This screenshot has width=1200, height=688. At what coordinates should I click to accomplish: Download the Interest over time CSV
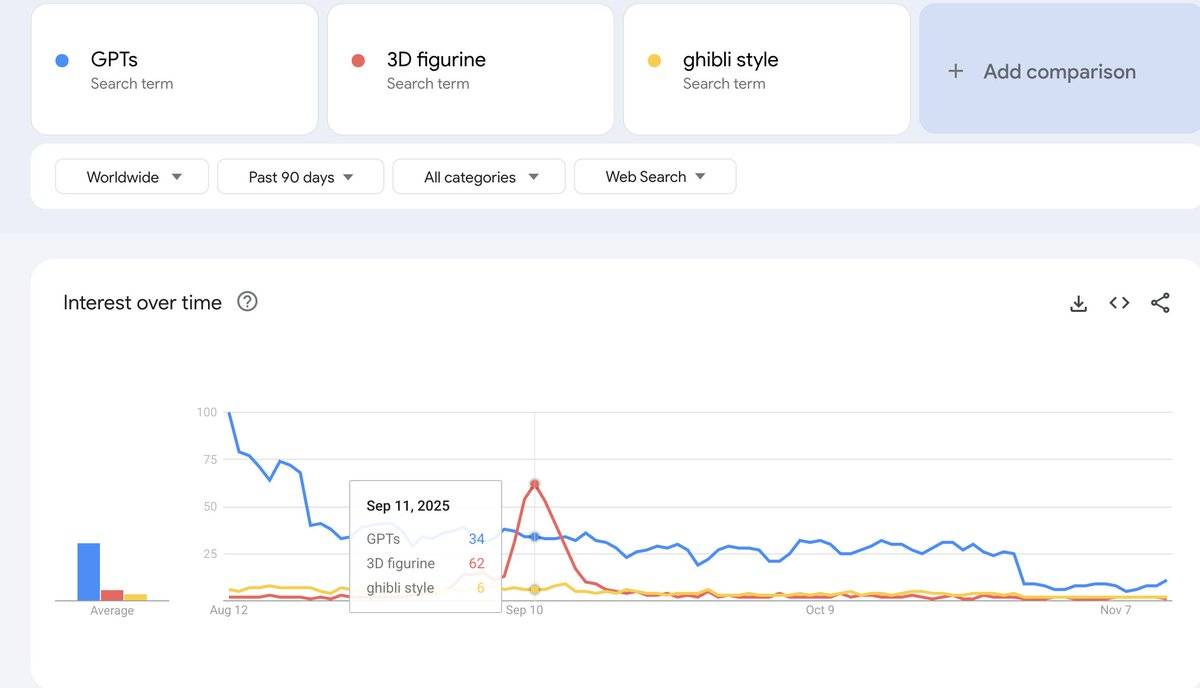pyautogui.click(x=1078, y=303)
